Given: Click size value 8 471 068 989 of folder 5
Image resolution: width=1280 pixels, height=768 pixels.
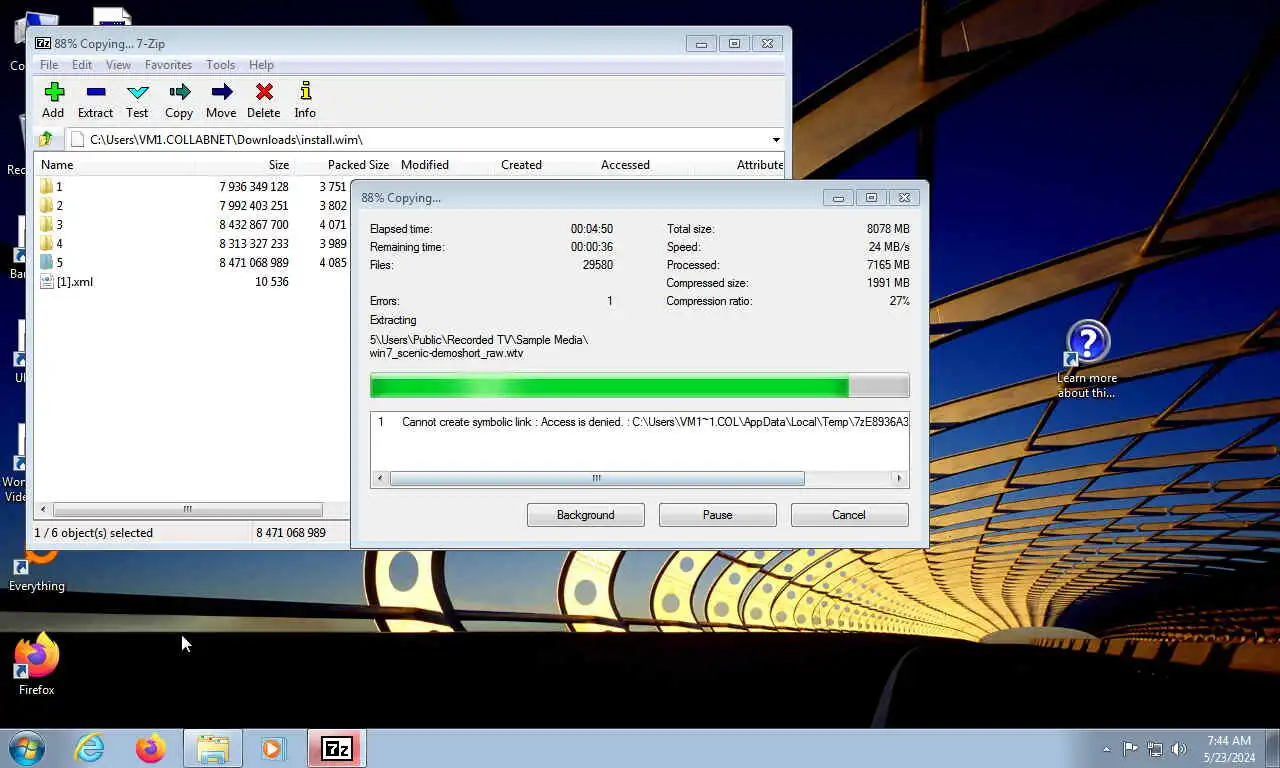Looking at the screenshot, I should pos(254,263).
